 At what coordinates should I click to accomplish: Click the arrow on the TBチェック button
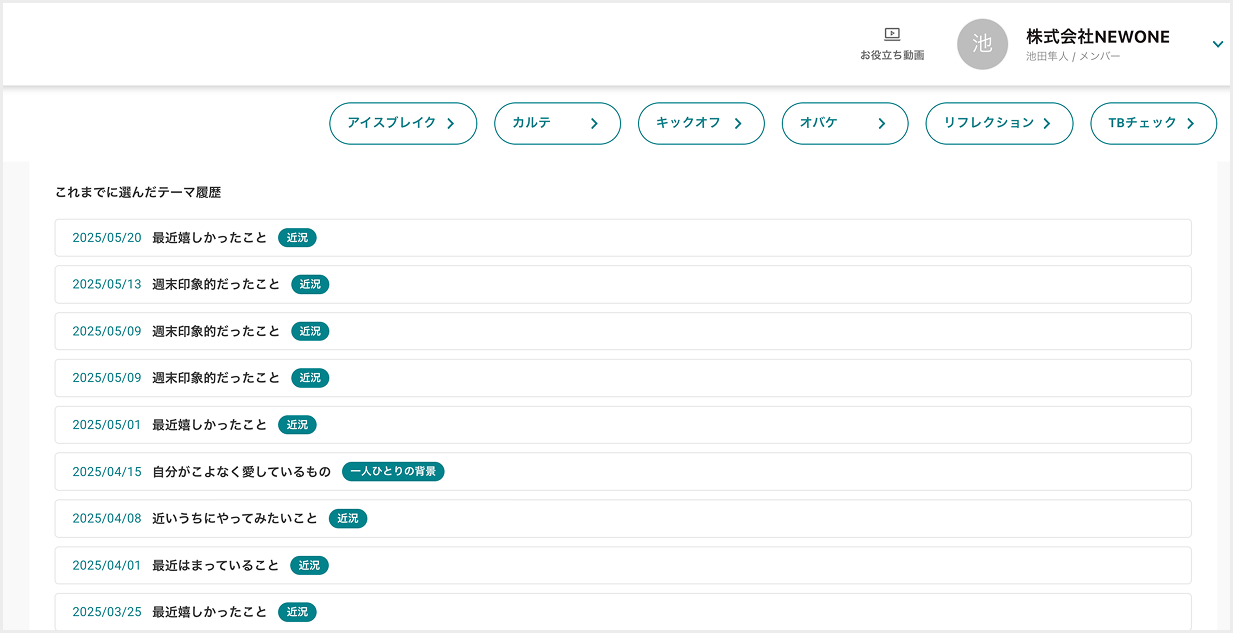tap(1190, 124)
